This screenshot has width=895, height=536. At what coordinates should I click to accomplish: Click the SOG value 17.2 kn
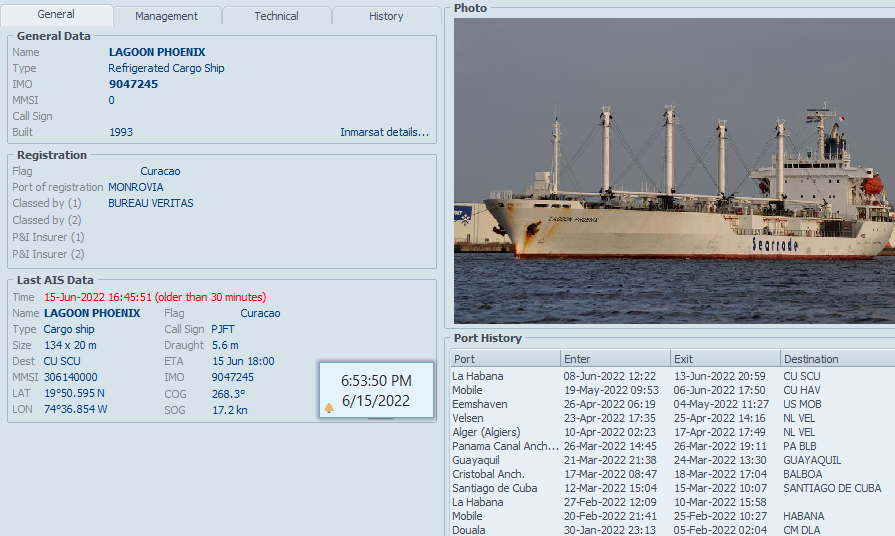coord(229,410)
